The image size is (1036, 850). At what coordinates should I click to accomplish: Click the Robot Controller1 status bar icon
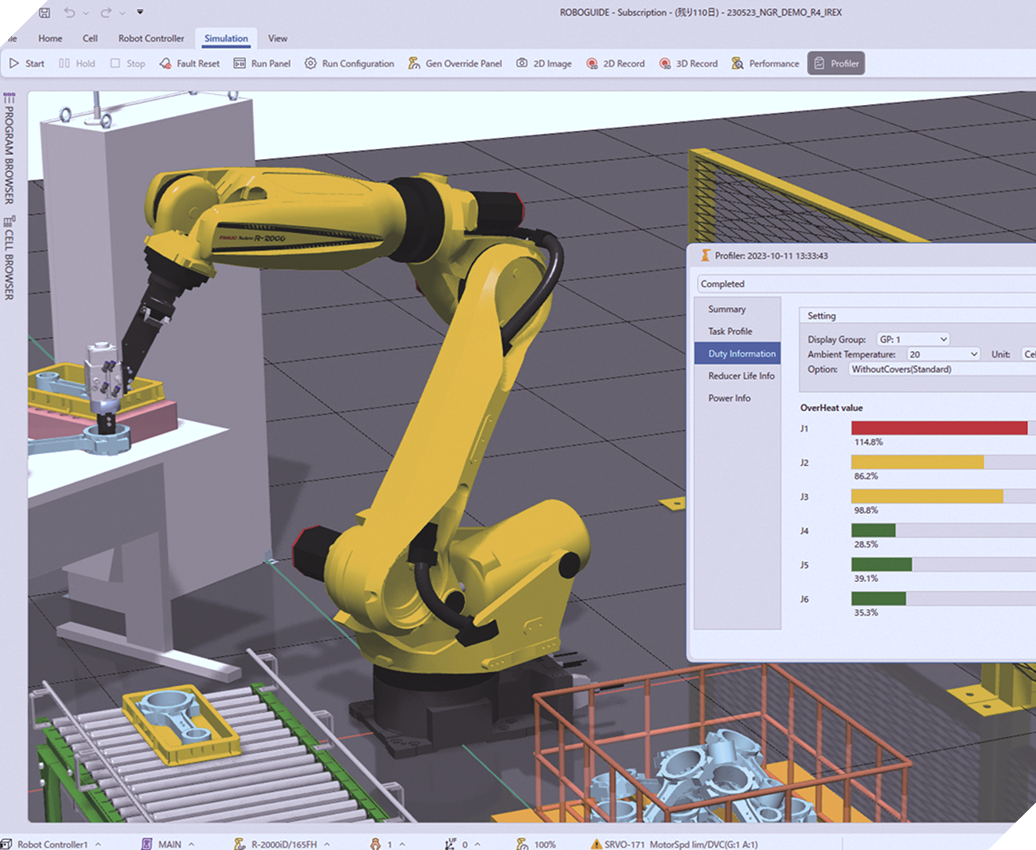pos(7,844)
